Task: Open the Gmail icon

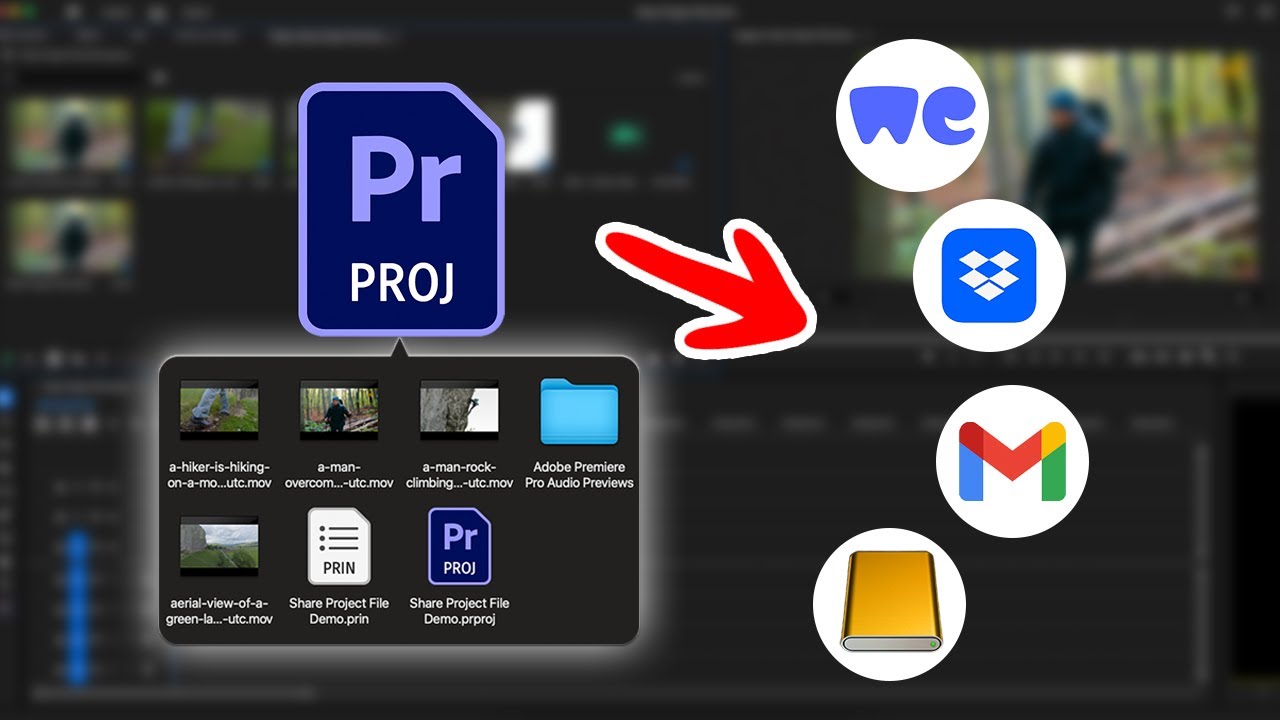Action: pyautogui.click(x=1012, y=462)
